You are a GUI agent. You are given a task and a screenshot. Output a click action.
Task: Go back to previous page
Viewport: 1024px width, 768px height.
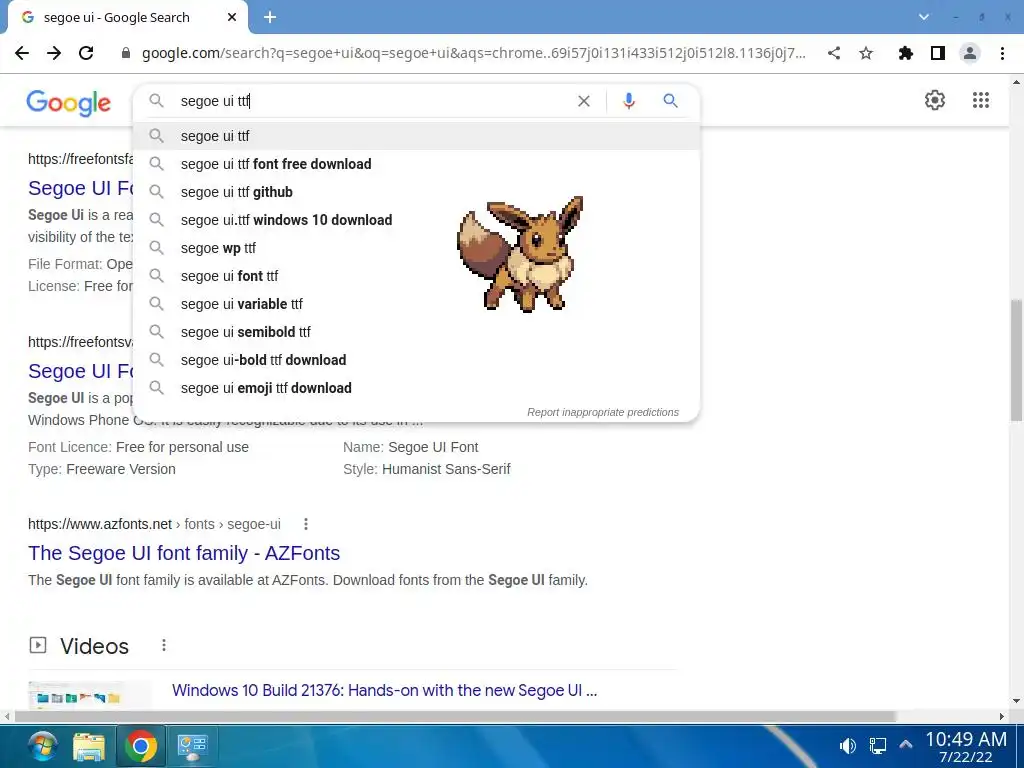(22, 54)
